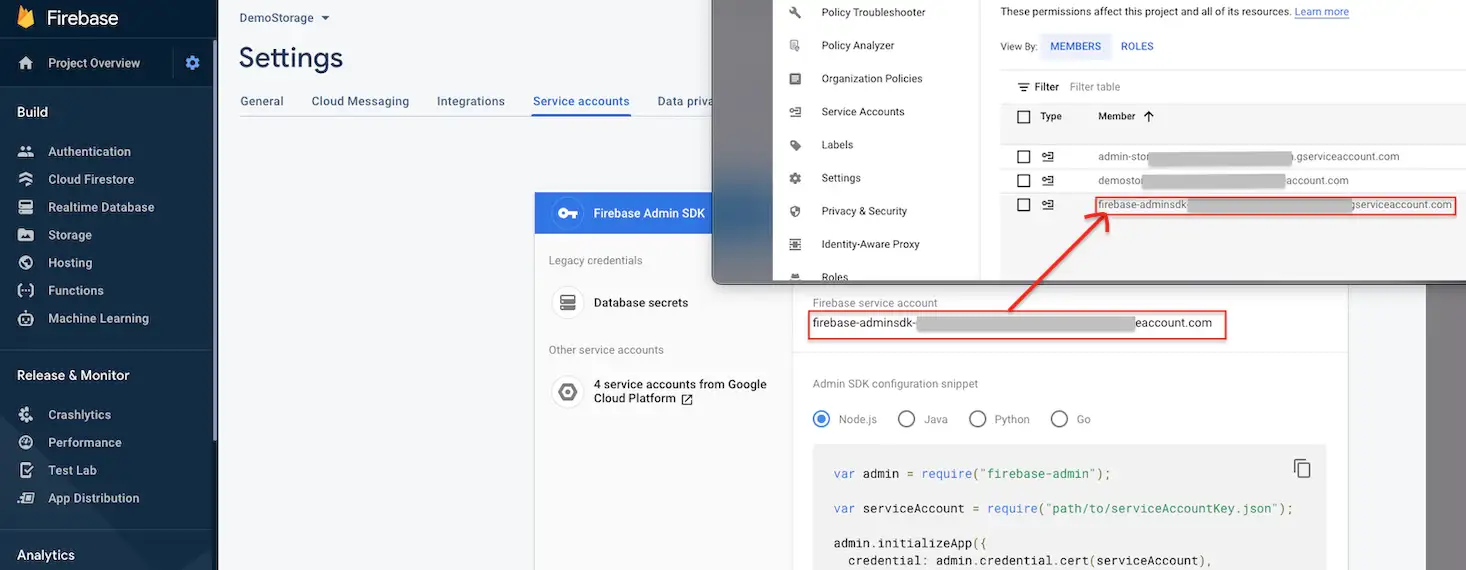Image resolution: width=1466 pixels, height=570 pixels.
Task: Click the Learn more link
Action: click(1321, 12)
